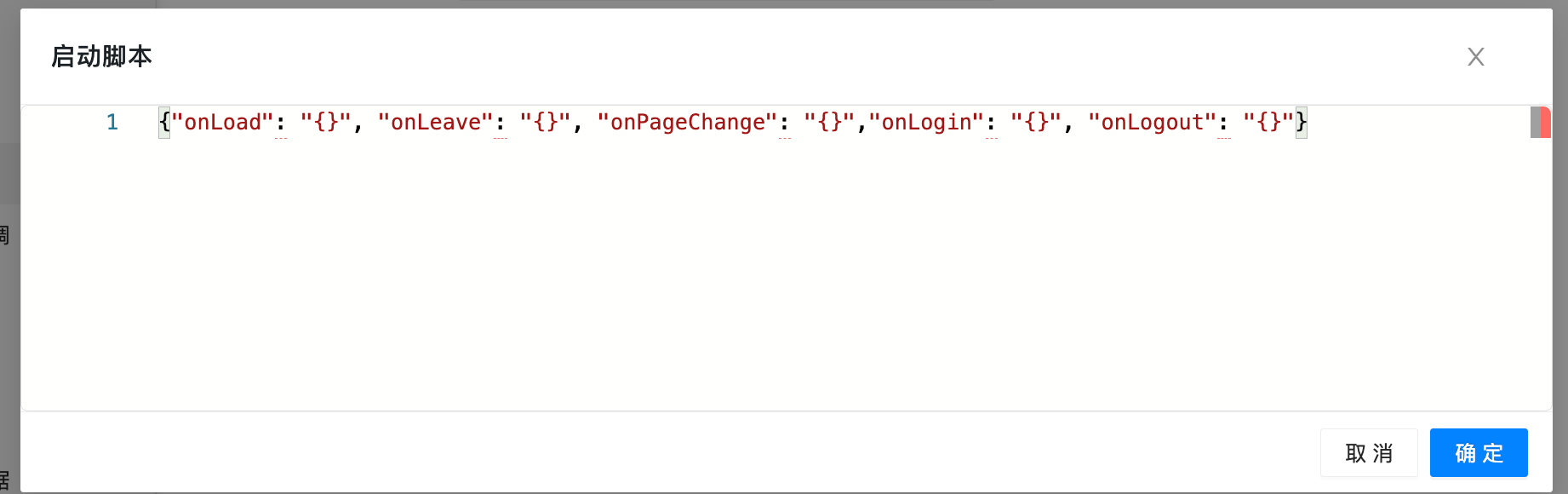The width and height of the screenshot is (1568, 494).
Task: Place cursor in "onLoad" key
Action: (222, 123)
